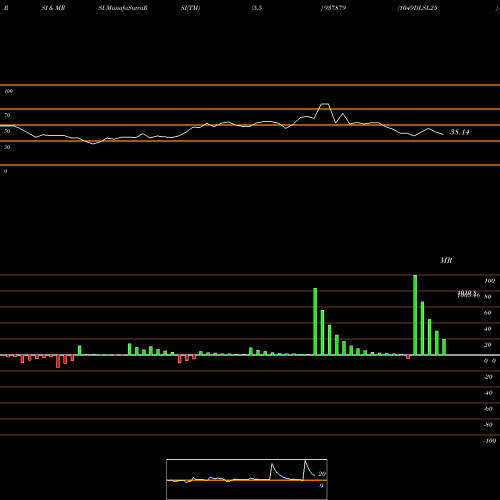Screen dimensions: 500x500
Task: Click the ')937879' code in header
Action: pyautogui.click(x=333, y=8)
